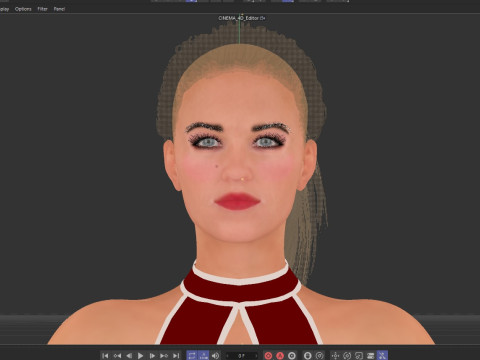Screen dimensions: 480x360
Task: Click the second grey round button after record group
Action: [319, 356]
